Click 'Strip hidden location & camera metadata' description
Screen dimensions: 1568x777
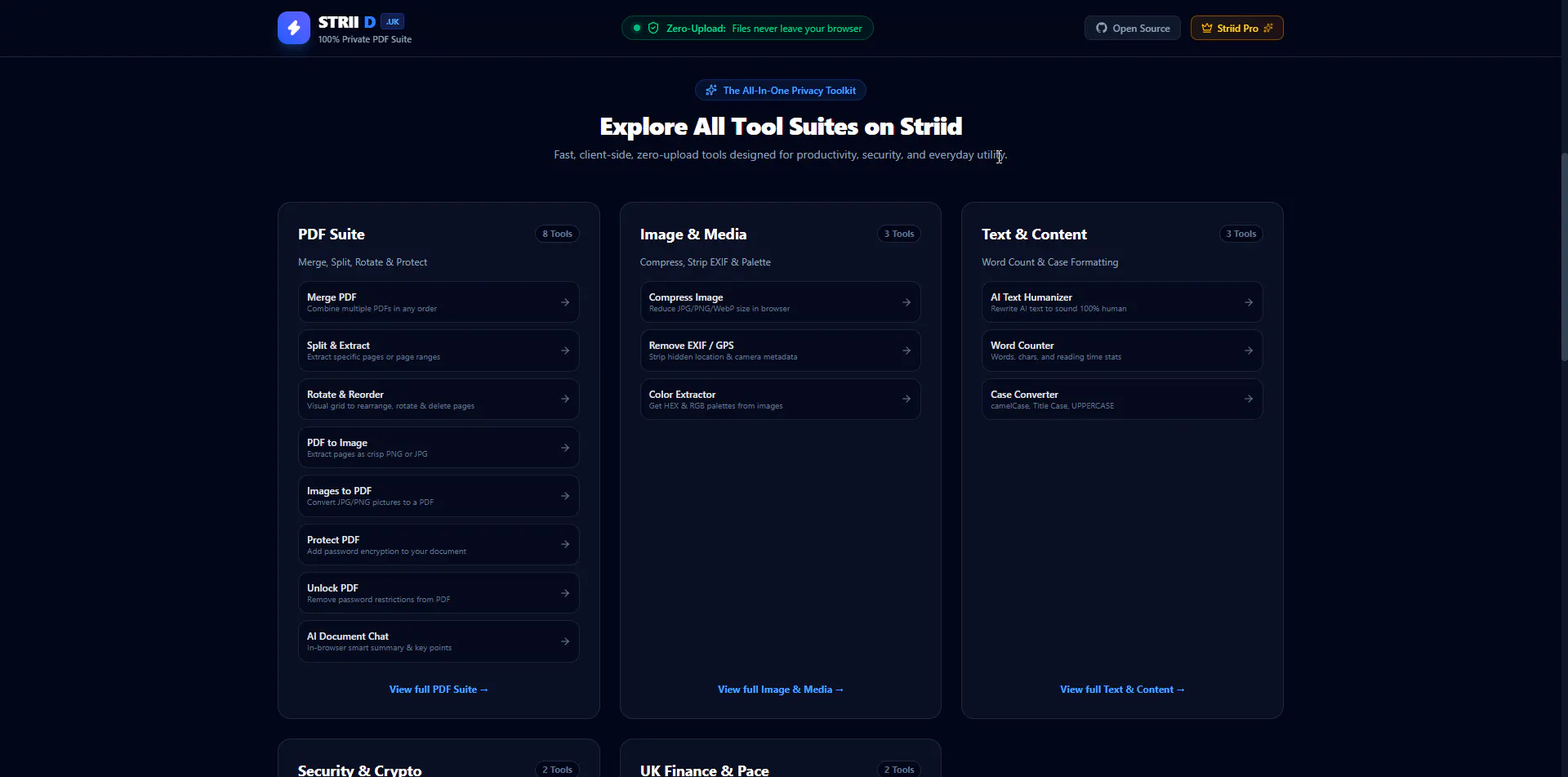[x=724, y=357]
